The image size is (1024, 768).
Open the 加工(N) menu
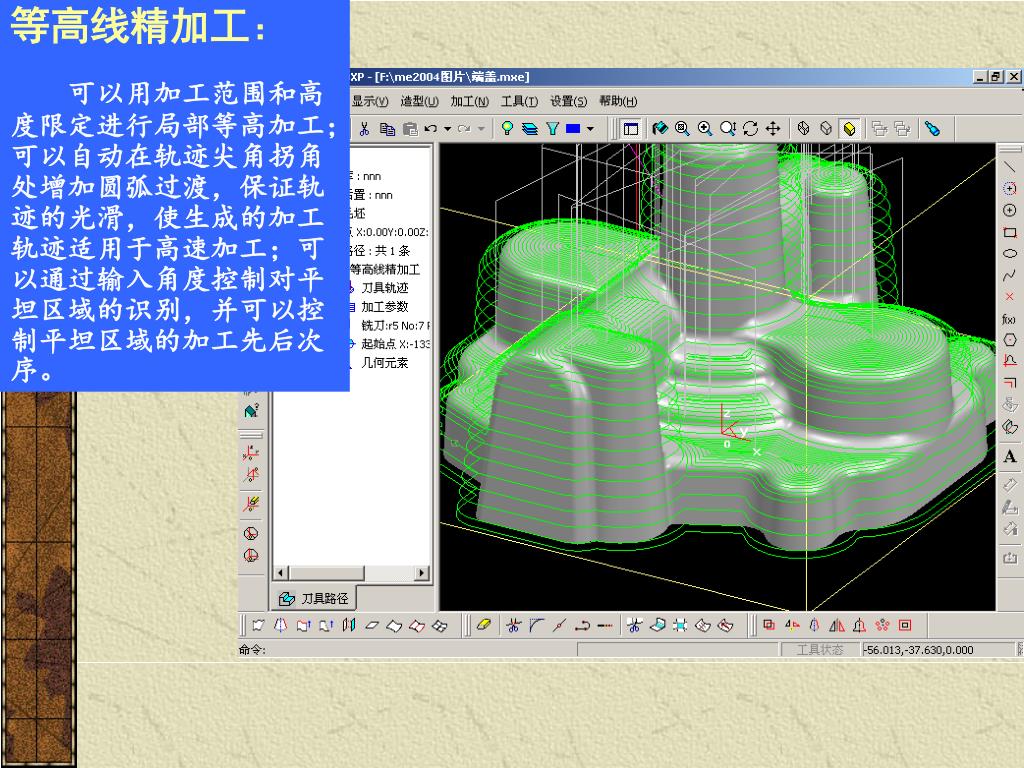point(470,101)
